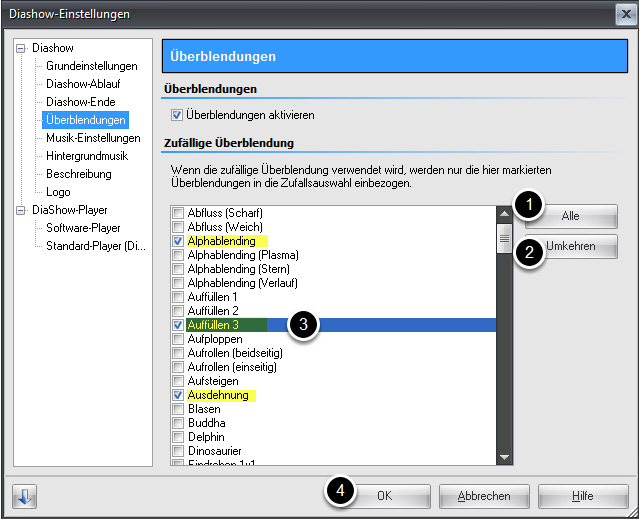Enable the Buddha transition checkbox
Image resolution: width=640 pixels, height=520 pixels.
pyautogui.click(x=178, y=423)
